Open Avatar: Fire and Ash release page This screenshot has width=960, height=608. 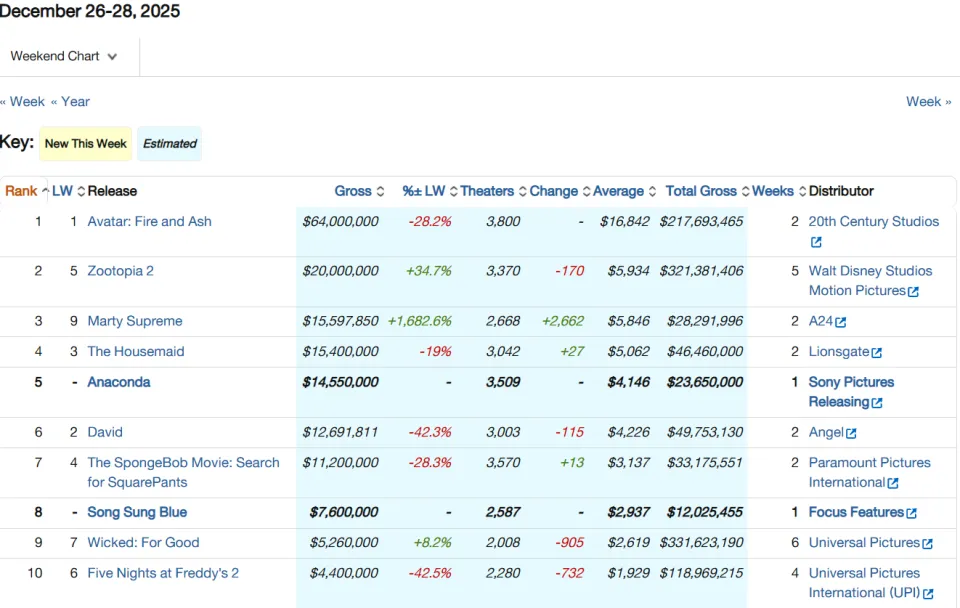coord(149,222)
